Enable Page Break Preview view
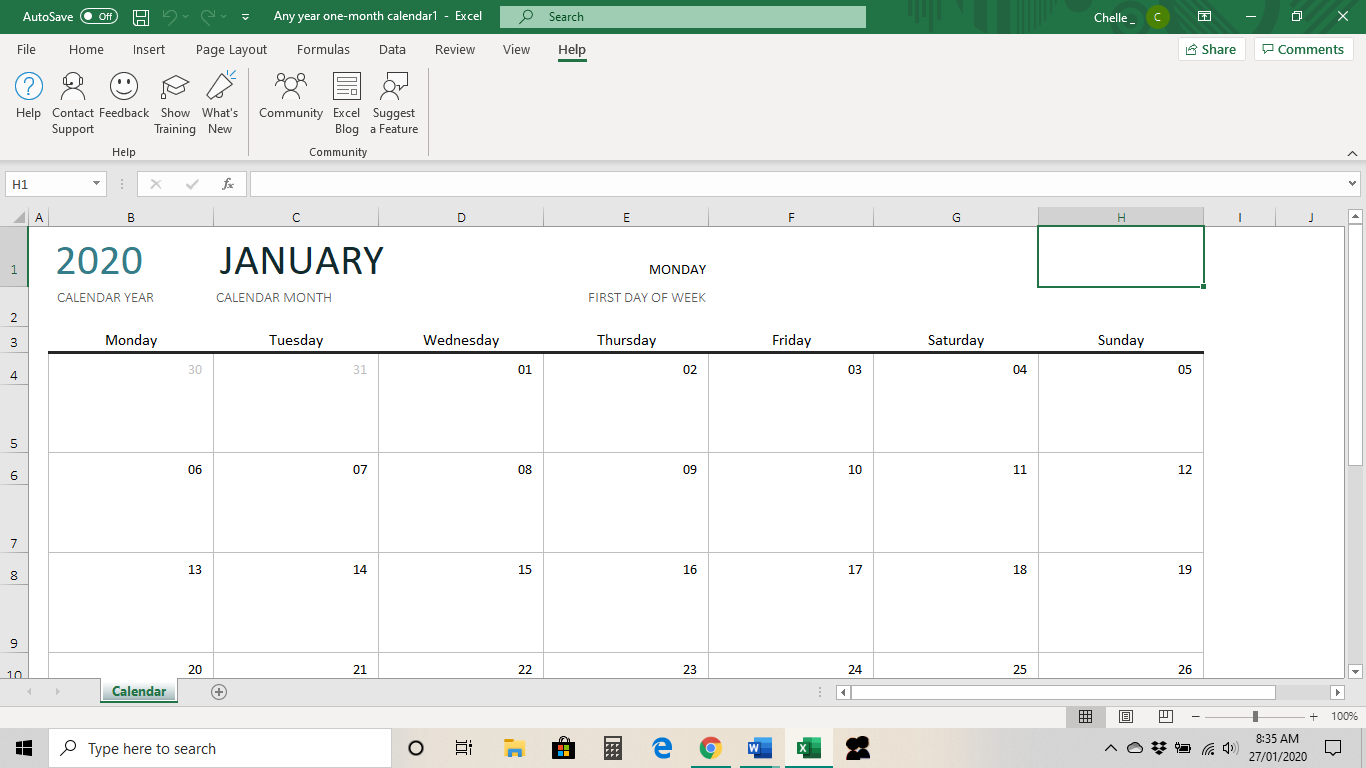The height and width of the screenshot is (768, 1366). click(x=1165, y=716)
